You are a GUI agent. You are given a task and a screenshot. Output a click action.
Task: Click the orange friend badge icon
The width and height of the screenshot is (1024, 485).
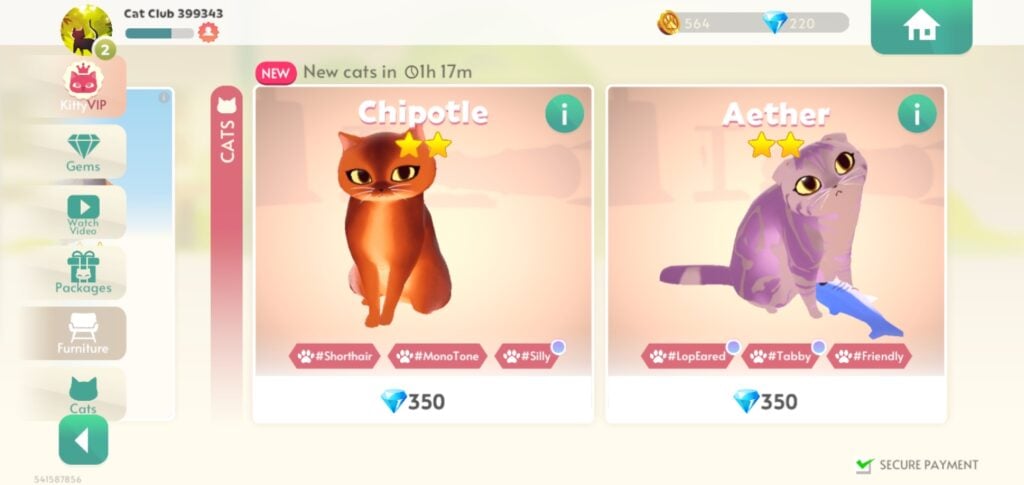(208, 31)
